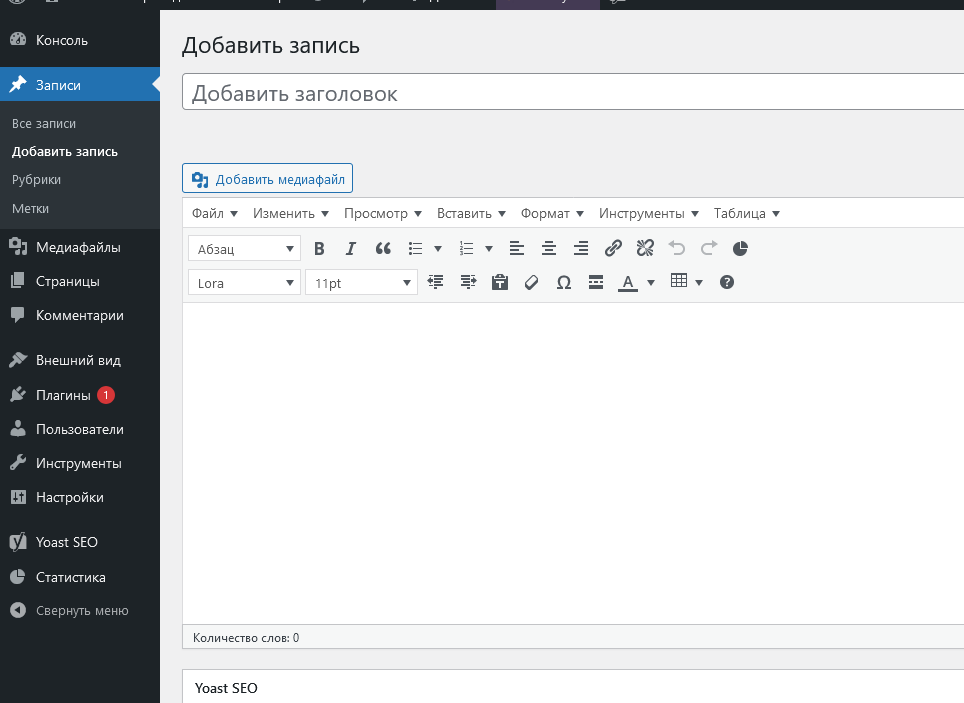Viewport: 964px width, 703px height.
Task: Collapse sidebar via Свернуть меню
Action: [81, 610]
